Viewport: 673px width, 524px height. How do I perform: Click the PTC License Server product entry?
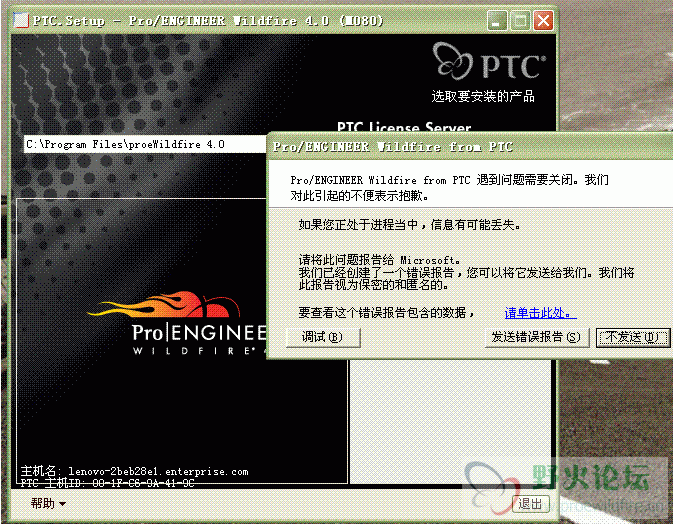[x=404, y=127]
